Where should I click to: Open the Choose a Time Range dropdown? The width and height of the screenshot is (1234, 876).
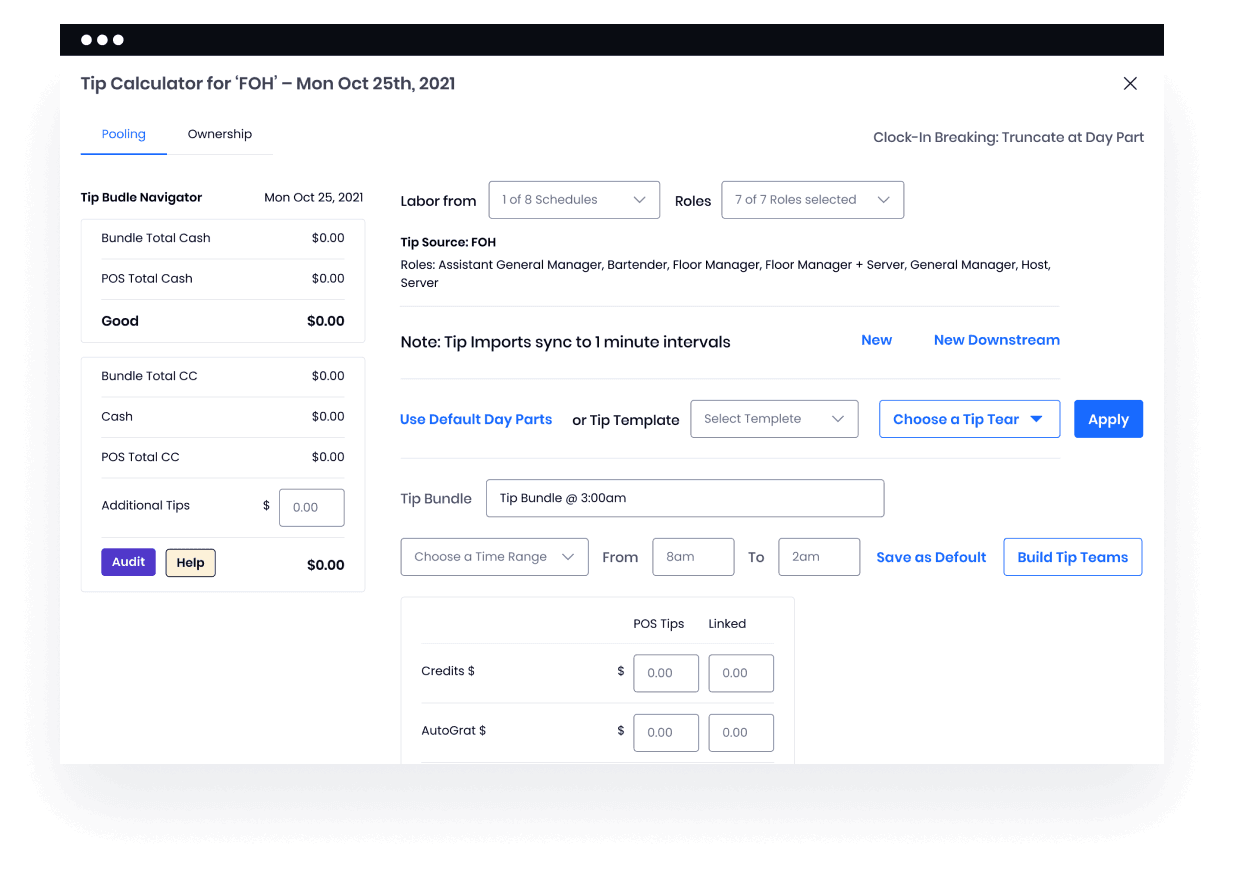pyautogui.click(x=493, y=556)
